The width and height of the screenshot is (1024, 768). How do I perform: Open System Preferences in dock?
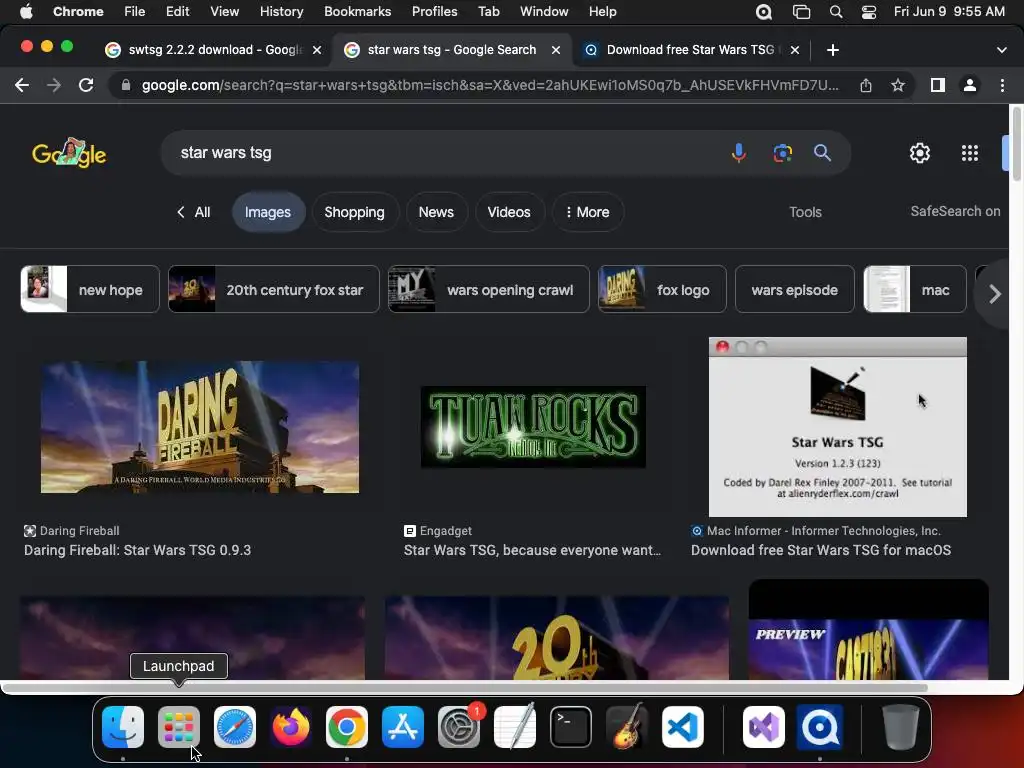[x=458, y=727]
